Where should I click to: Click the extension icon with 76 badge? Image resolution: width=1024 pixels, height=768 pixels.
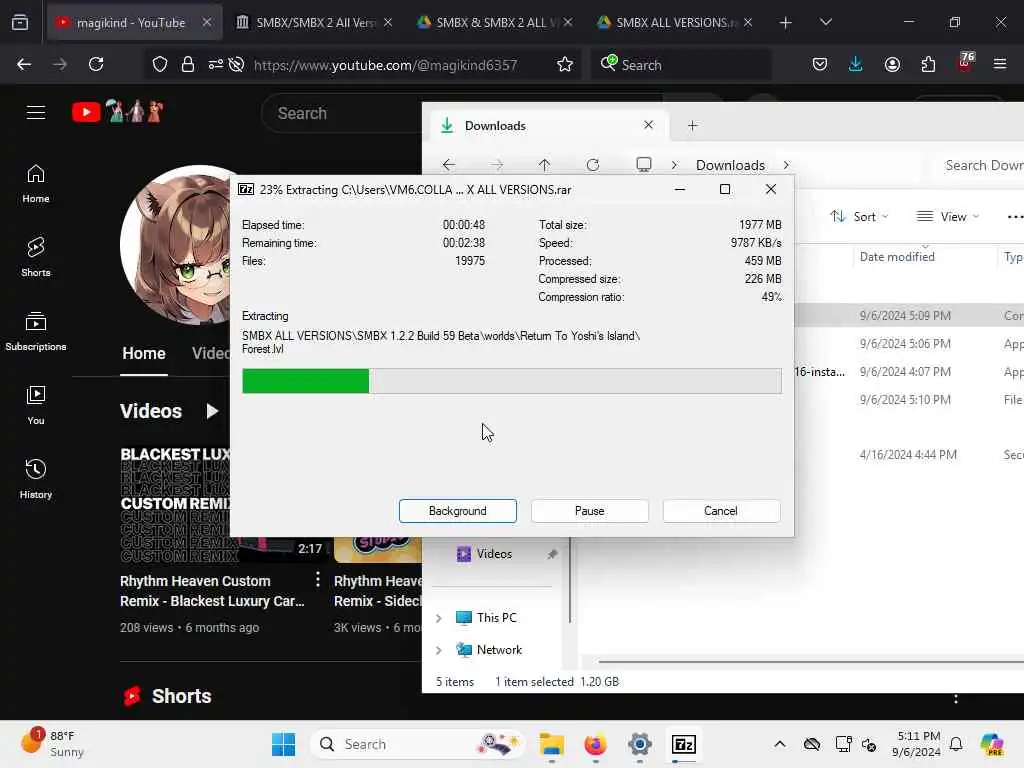(965, 63)
